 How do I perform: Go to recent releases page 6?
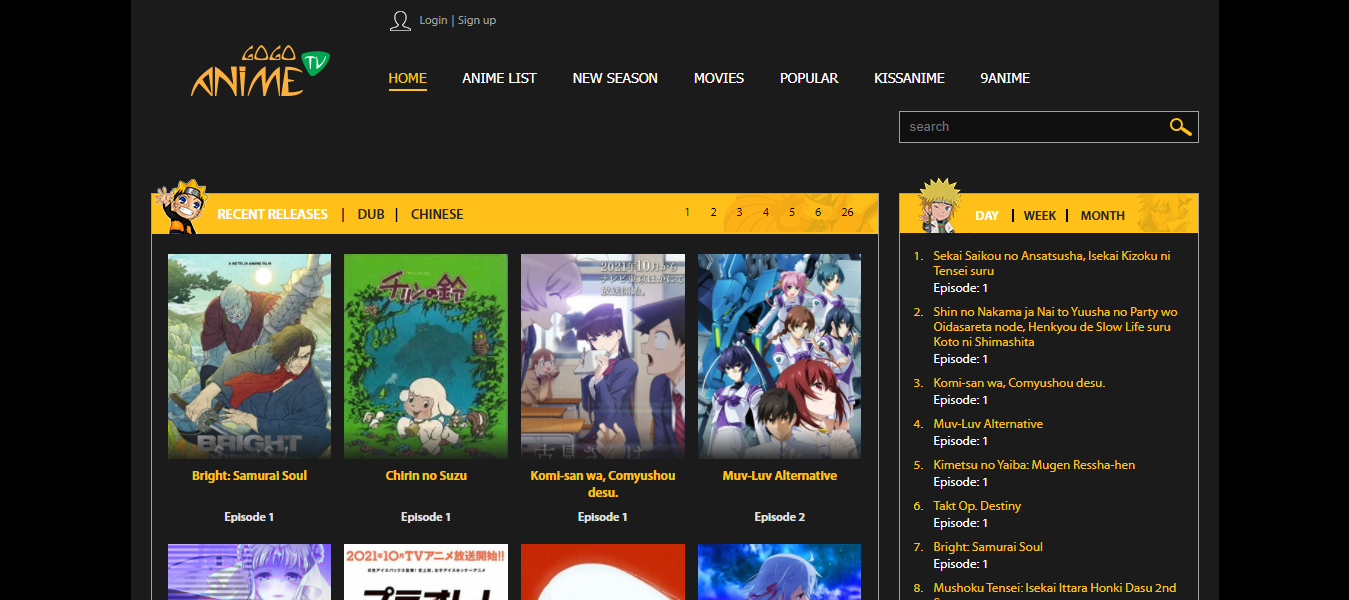coord(818,212)
